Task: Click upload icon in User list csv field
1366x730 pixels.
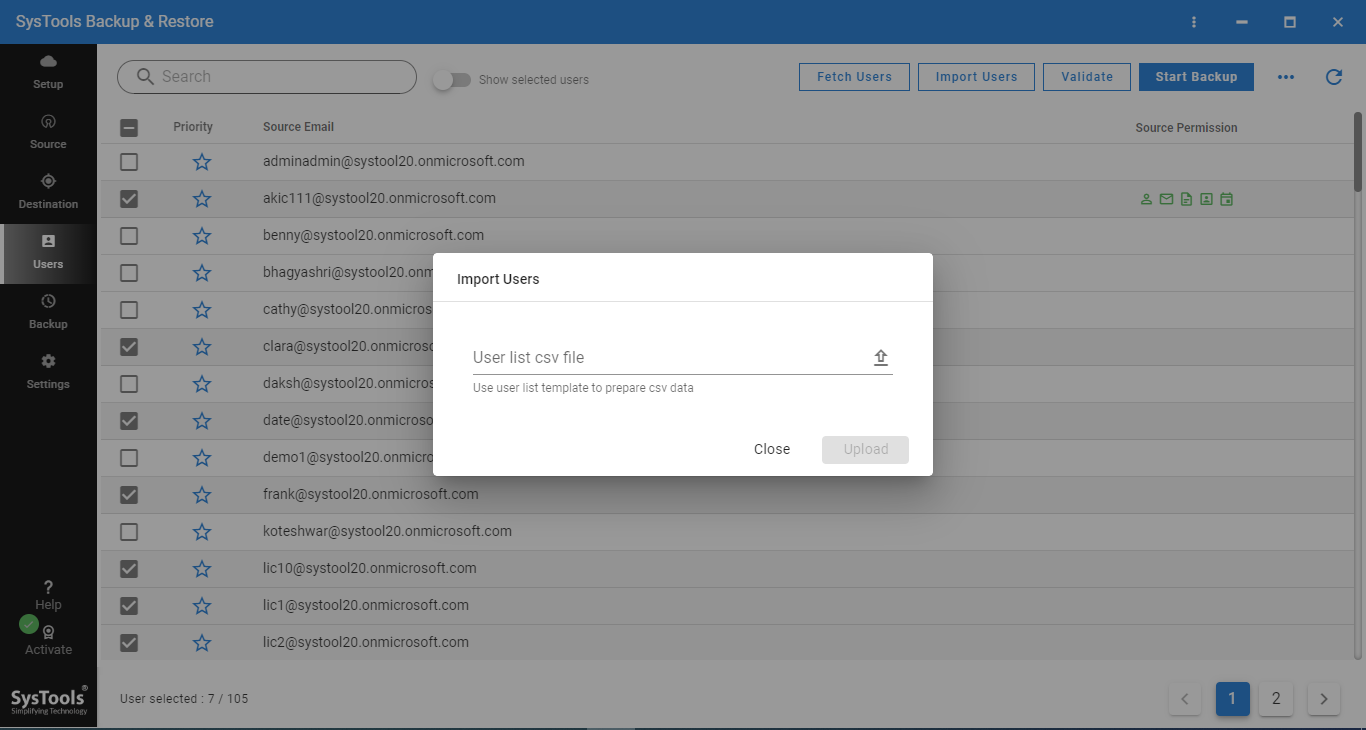Action: click(881, 357)
